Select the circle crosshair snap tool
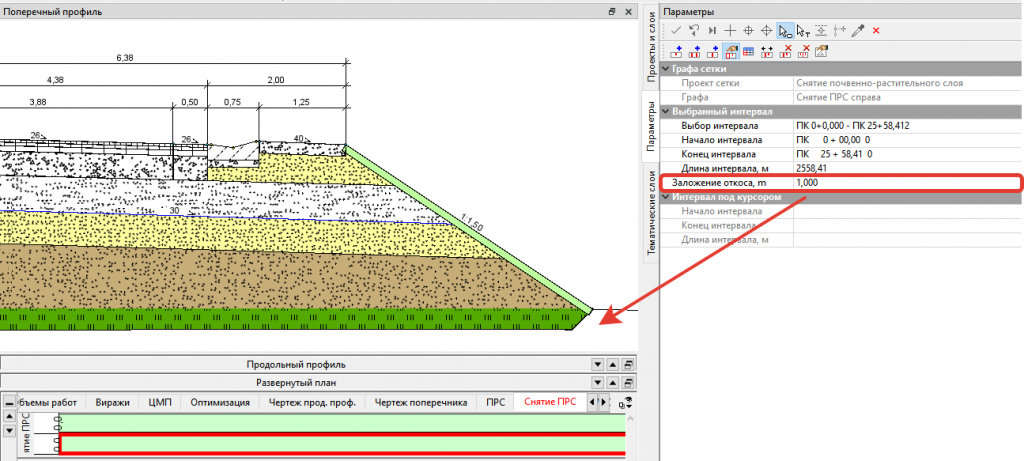The width and height of the screenshot is (1024, 461). [x=749, y=30]
